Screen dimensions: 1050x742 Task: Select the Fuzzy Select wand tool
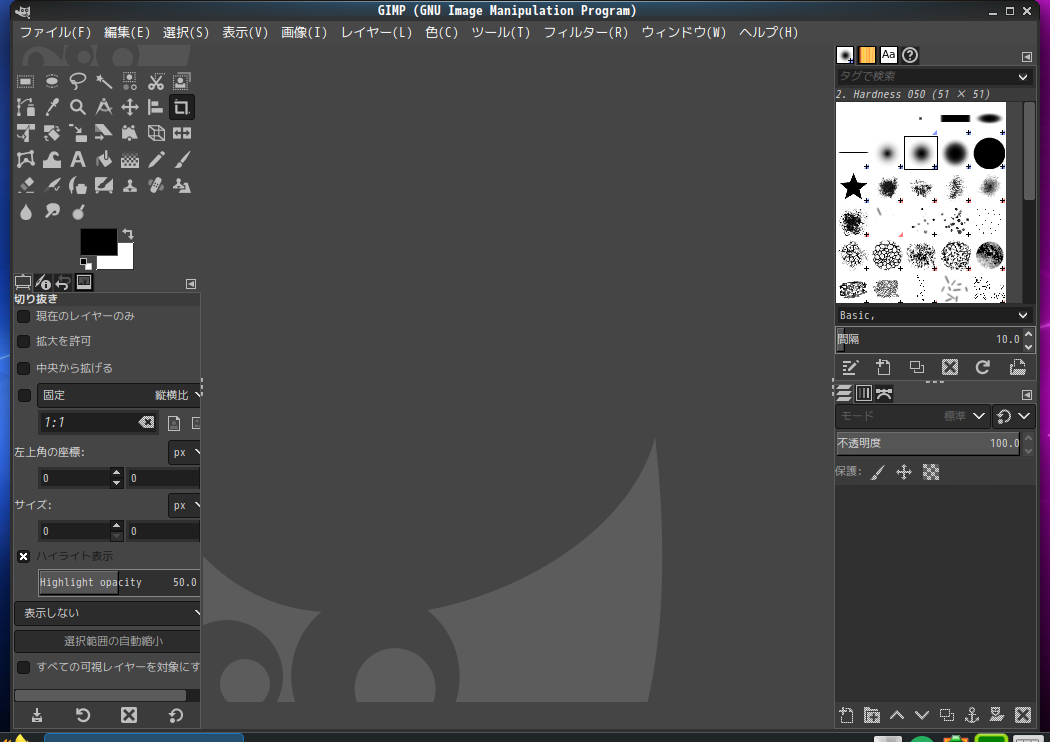pyautogui.click(x=104, y=82)
